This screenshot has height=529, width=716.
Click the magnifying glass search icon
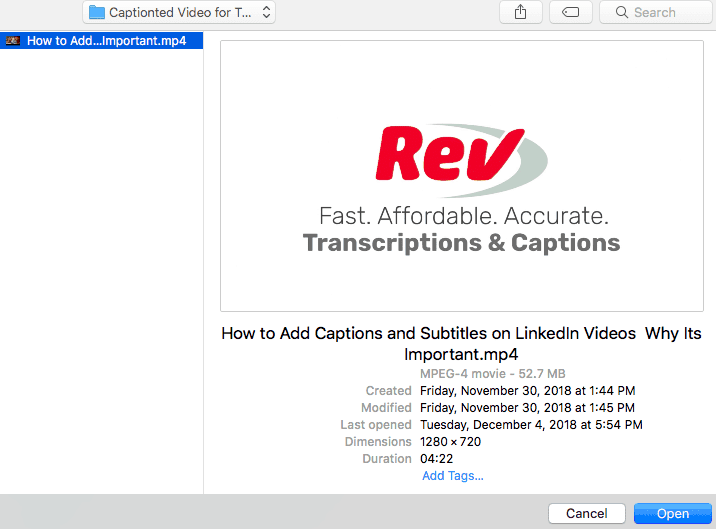[x=621, y=12]
